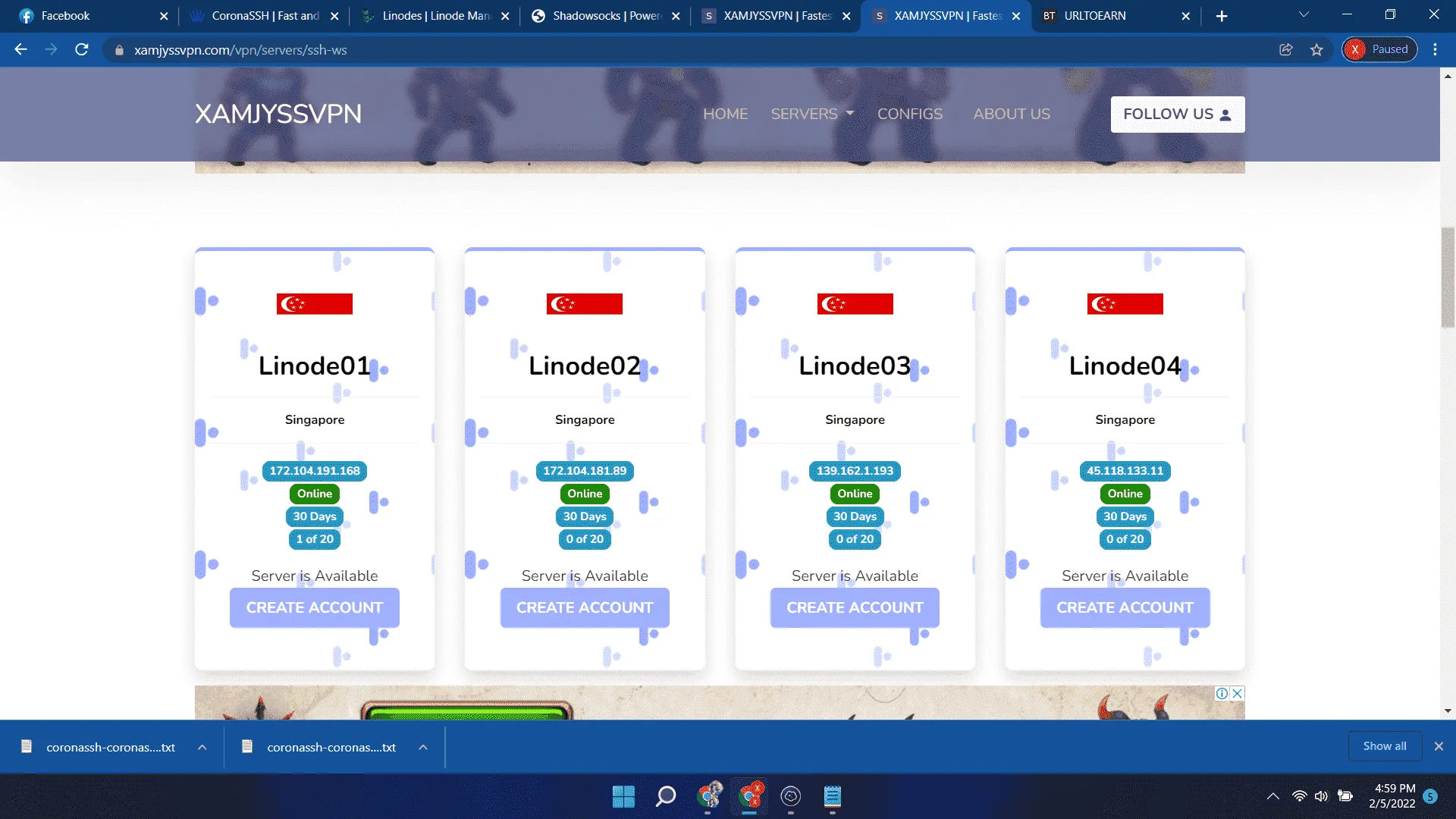Open Chrome's three-dot menu
The image size is (1456, 819).
1435,50
